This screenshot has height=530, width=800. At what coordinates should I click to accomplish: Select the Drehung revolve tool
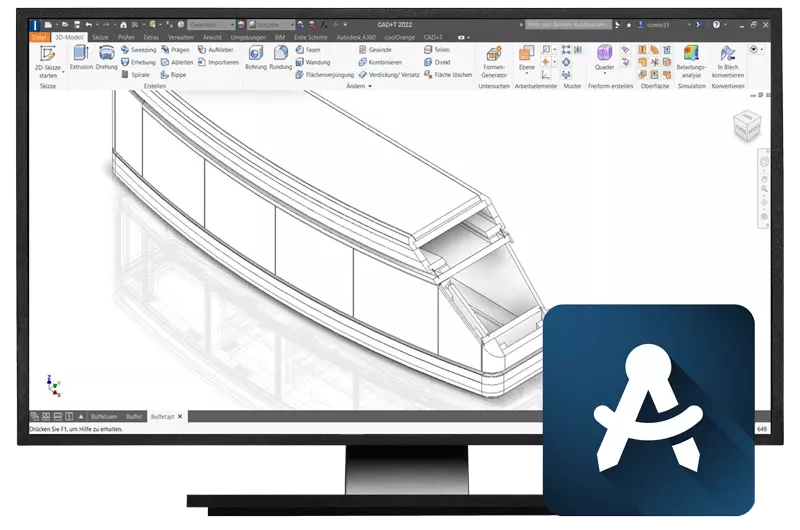coord(106,58)
